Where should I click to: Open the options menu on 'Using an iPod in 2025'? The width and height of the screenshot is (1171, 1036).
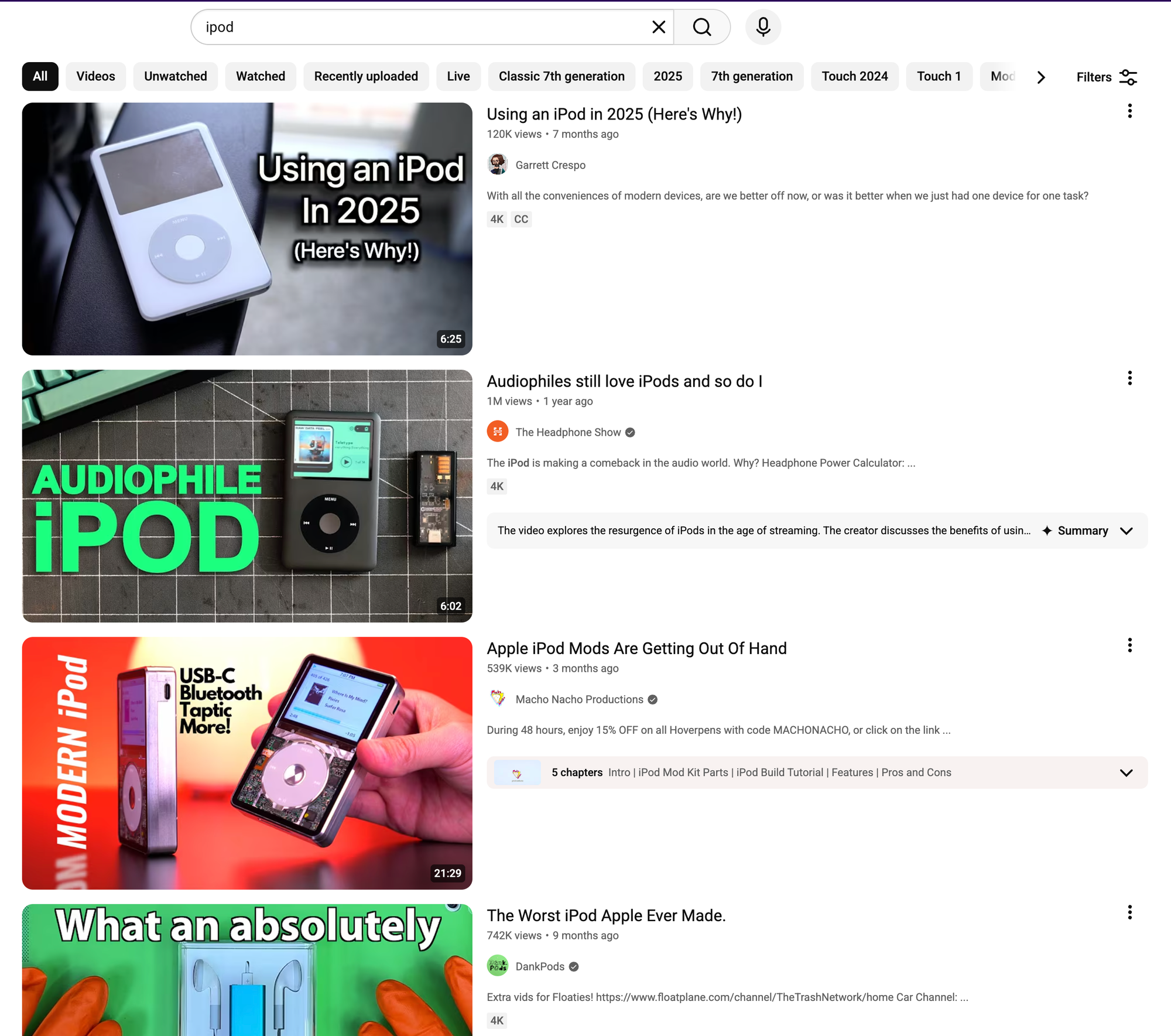pos(1129,111)
